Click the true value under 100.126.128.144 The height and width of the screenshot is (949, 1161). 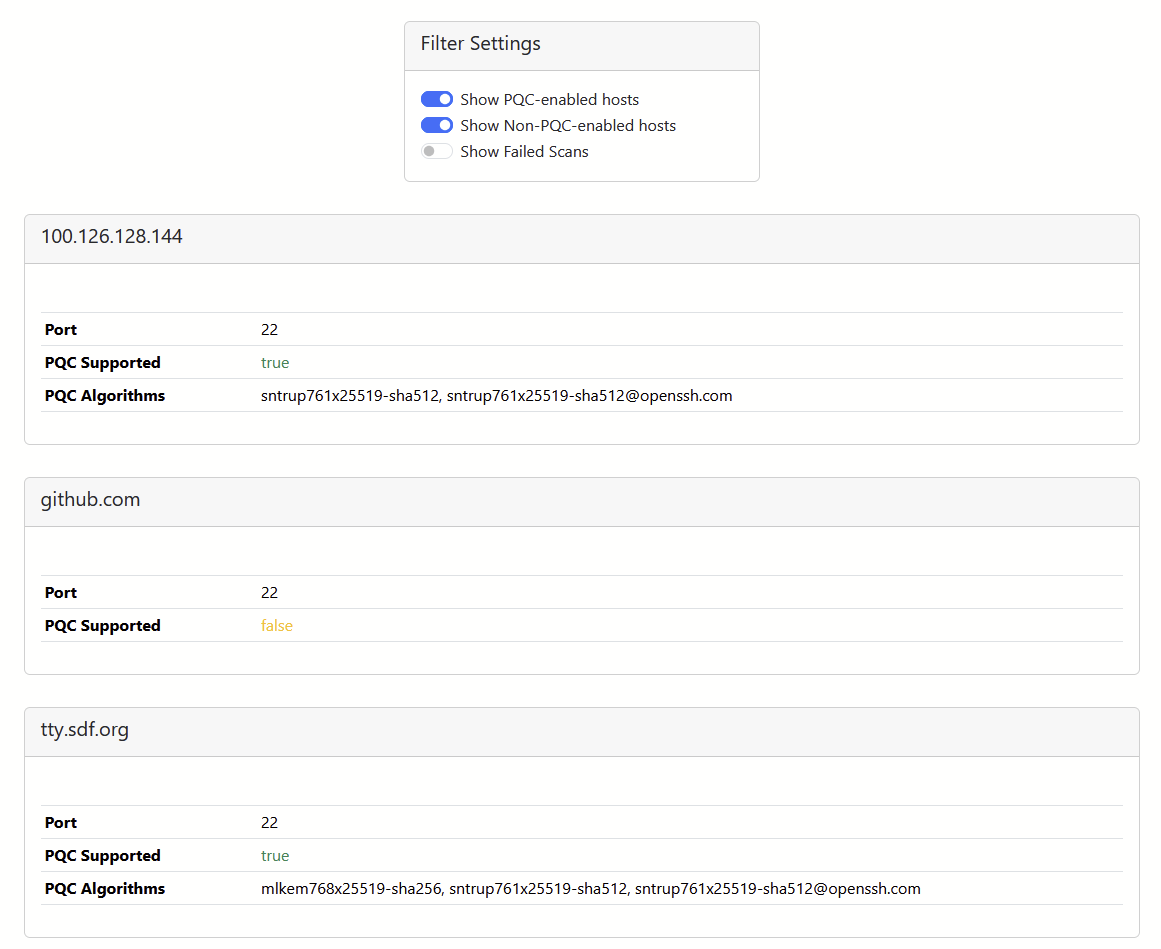click(275, 363)
